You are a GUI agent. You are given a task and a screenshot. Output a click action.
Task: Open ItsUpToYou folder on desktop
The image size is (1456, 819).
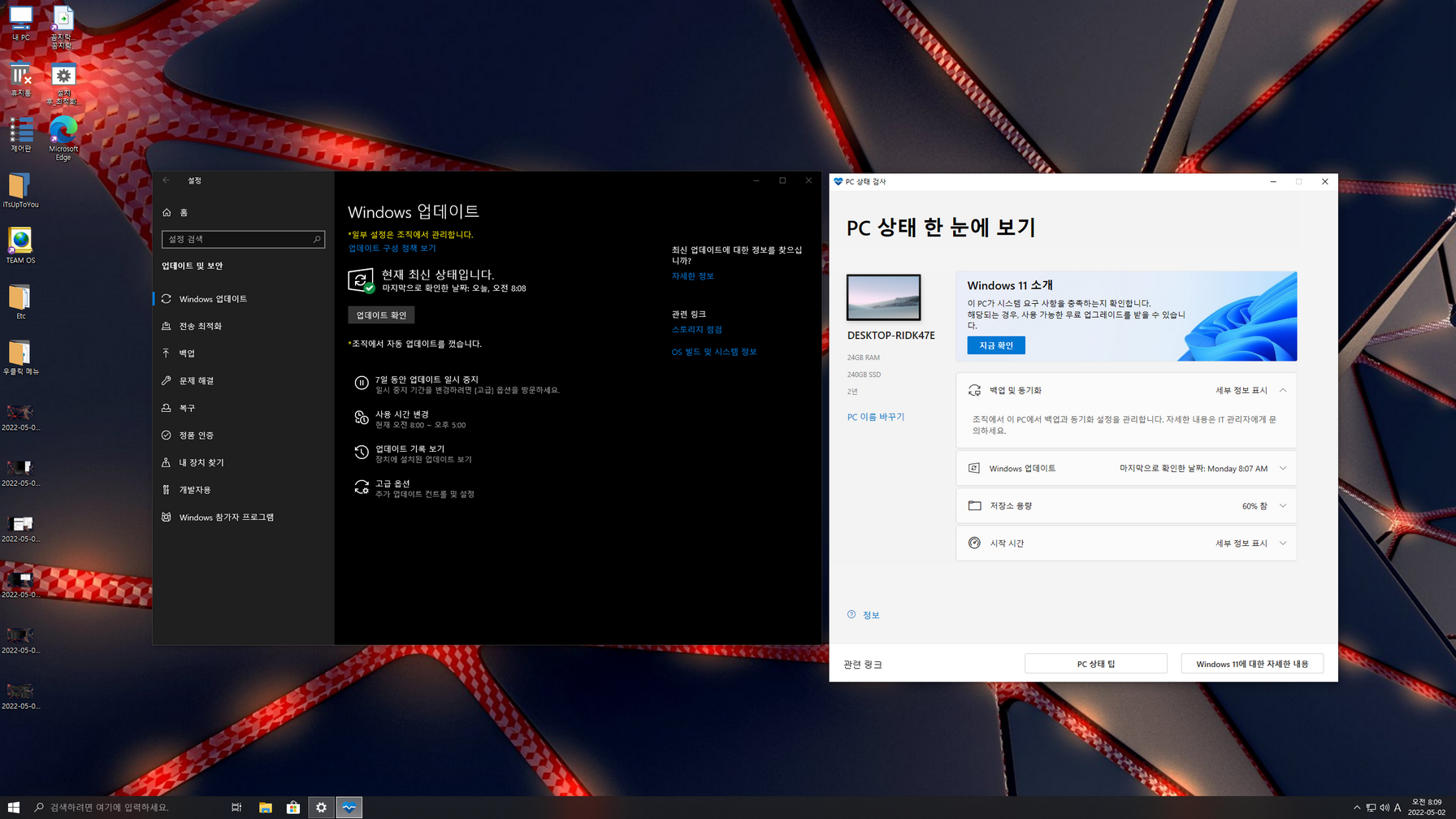pos(20,190)
